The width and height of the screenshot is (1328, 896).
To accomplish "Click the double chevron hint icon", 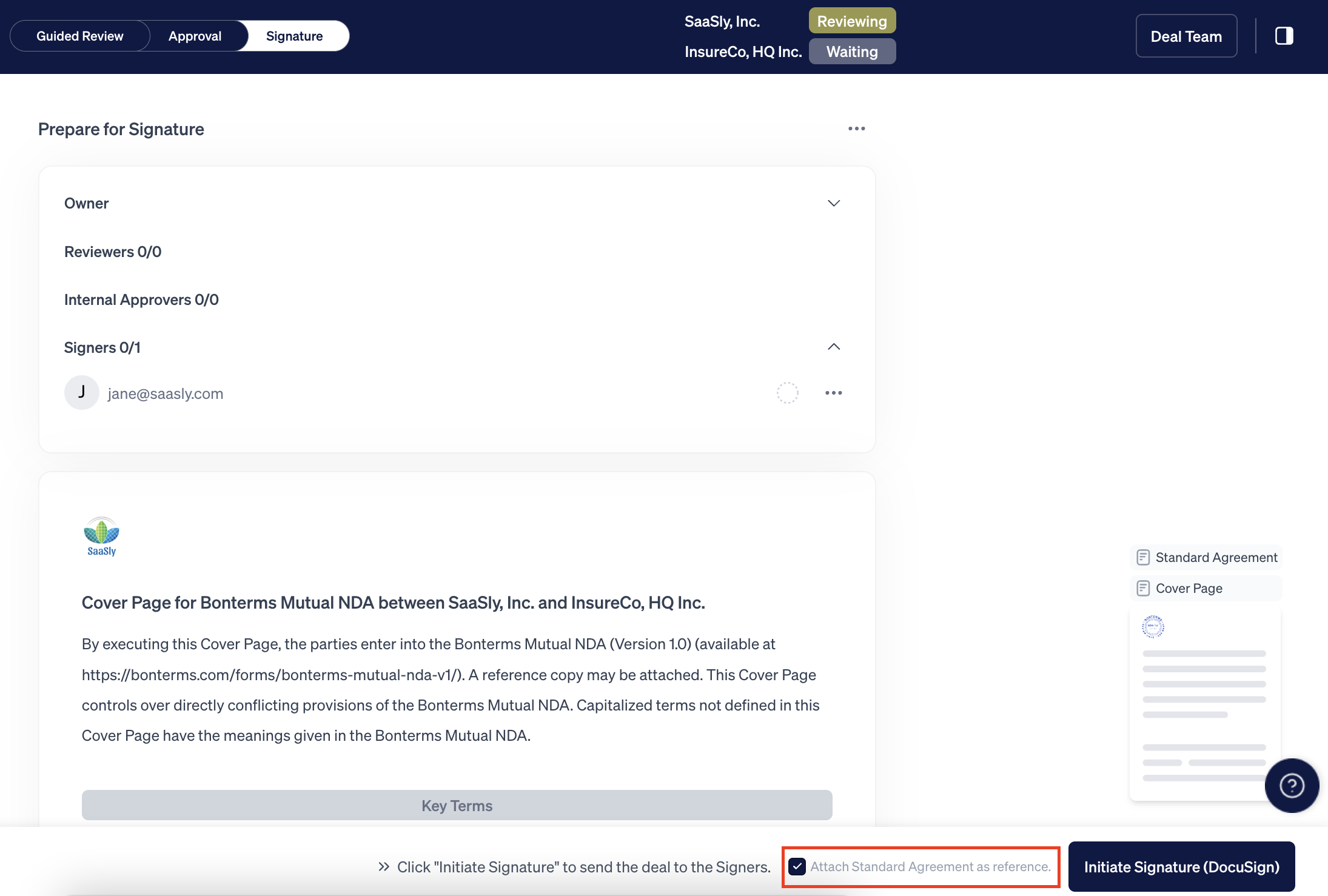I will pos(384,867).
